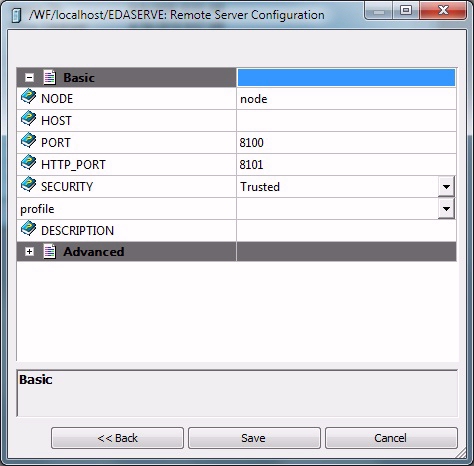Click the Advanced section header label
474x466 pixels.
point(94,252)
